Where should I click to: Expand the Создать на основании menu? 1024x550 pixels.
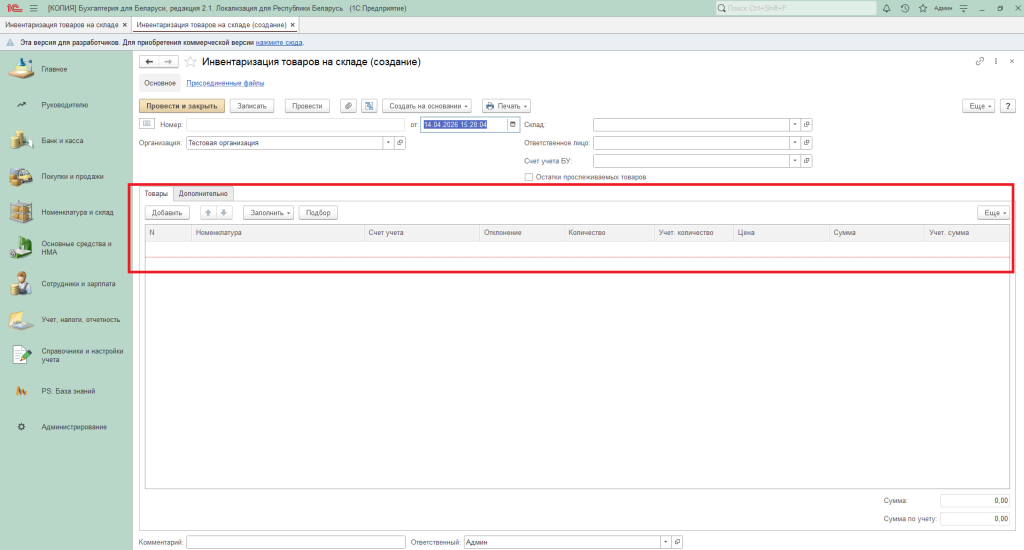pyautogui.click(x=429, y=105)
